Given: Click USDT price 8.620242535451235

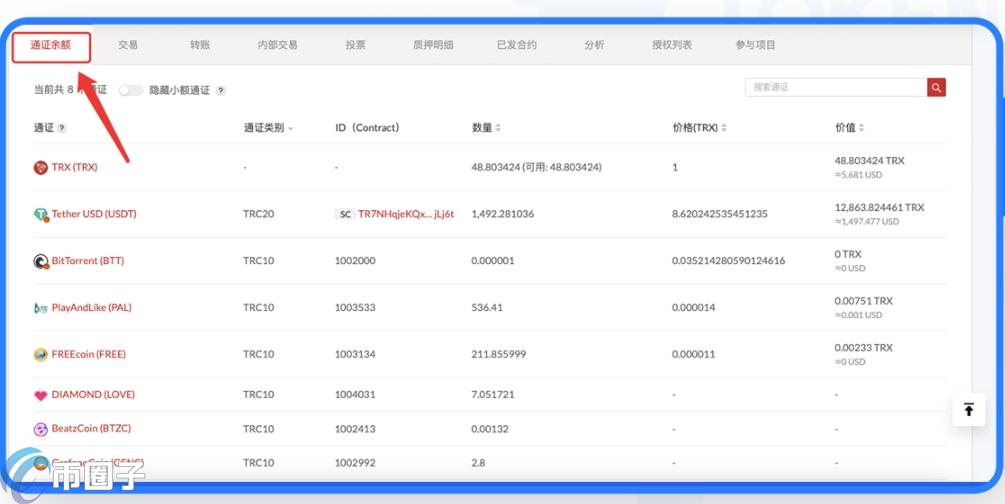Looking at the screenshot, I should coord(719,214).
